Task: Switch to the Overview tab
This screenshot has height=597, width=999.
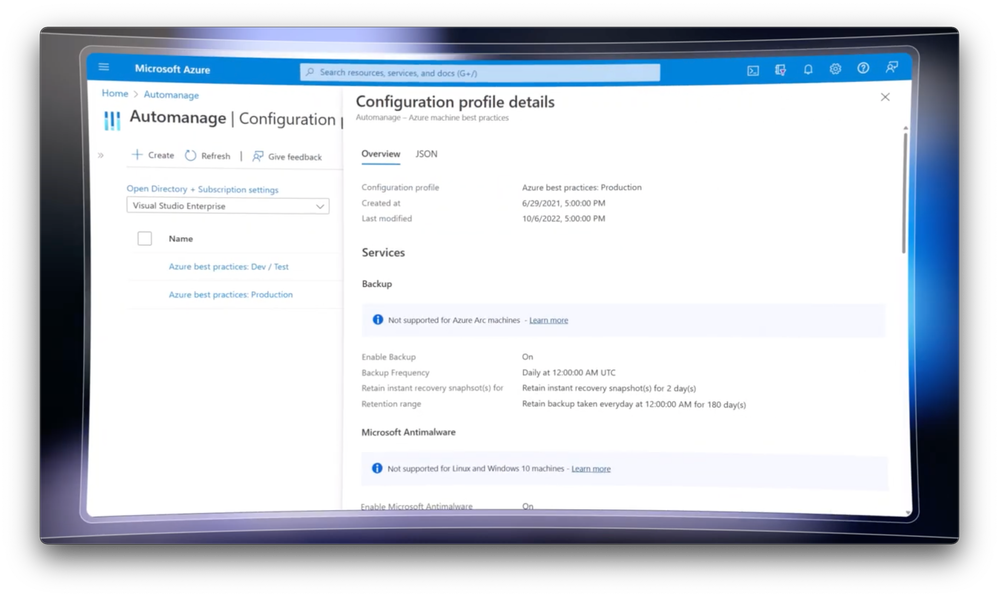Action: (381, 154)
